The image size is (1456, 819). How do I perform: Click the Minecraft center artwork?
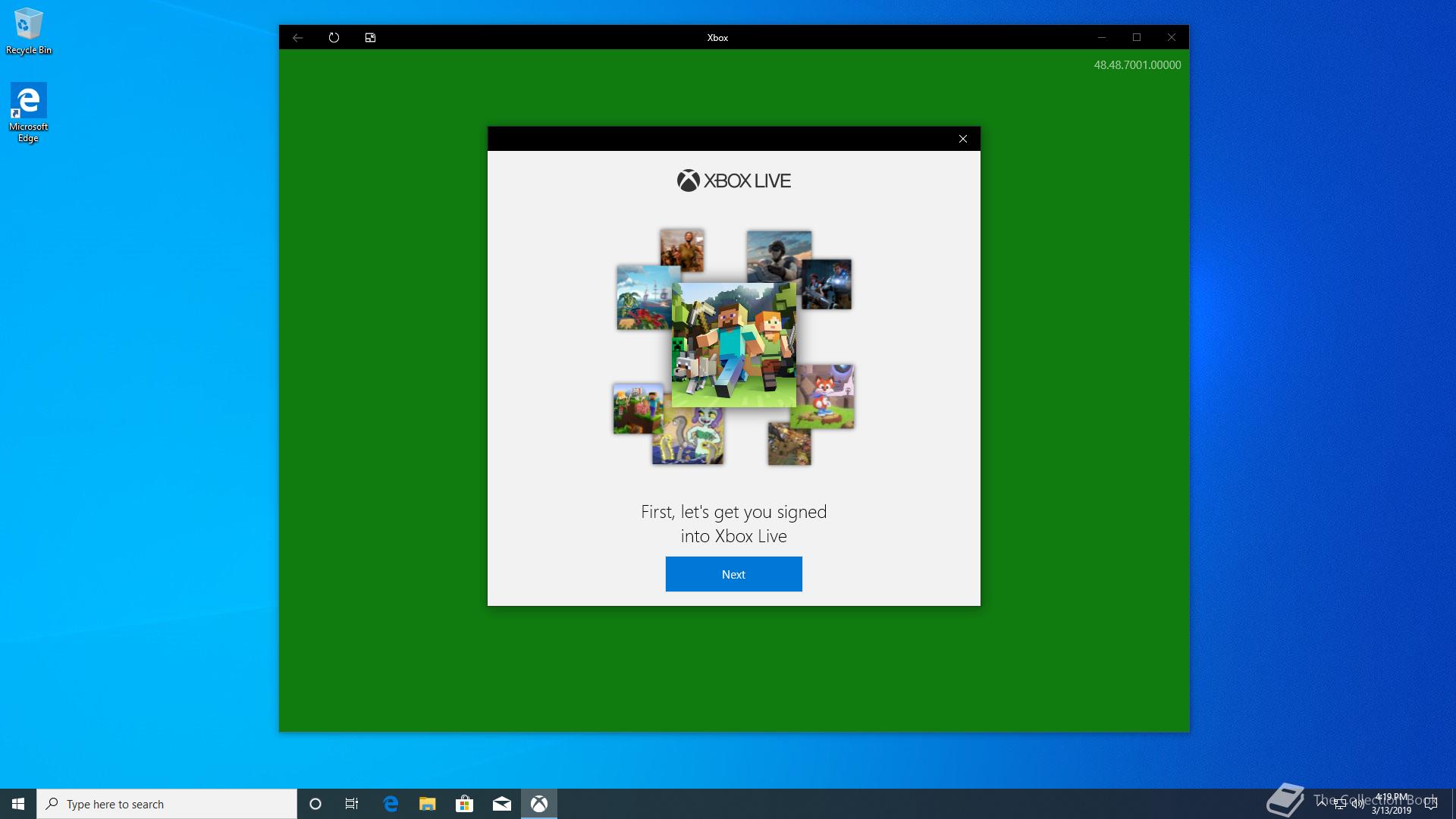pos(733,345)
